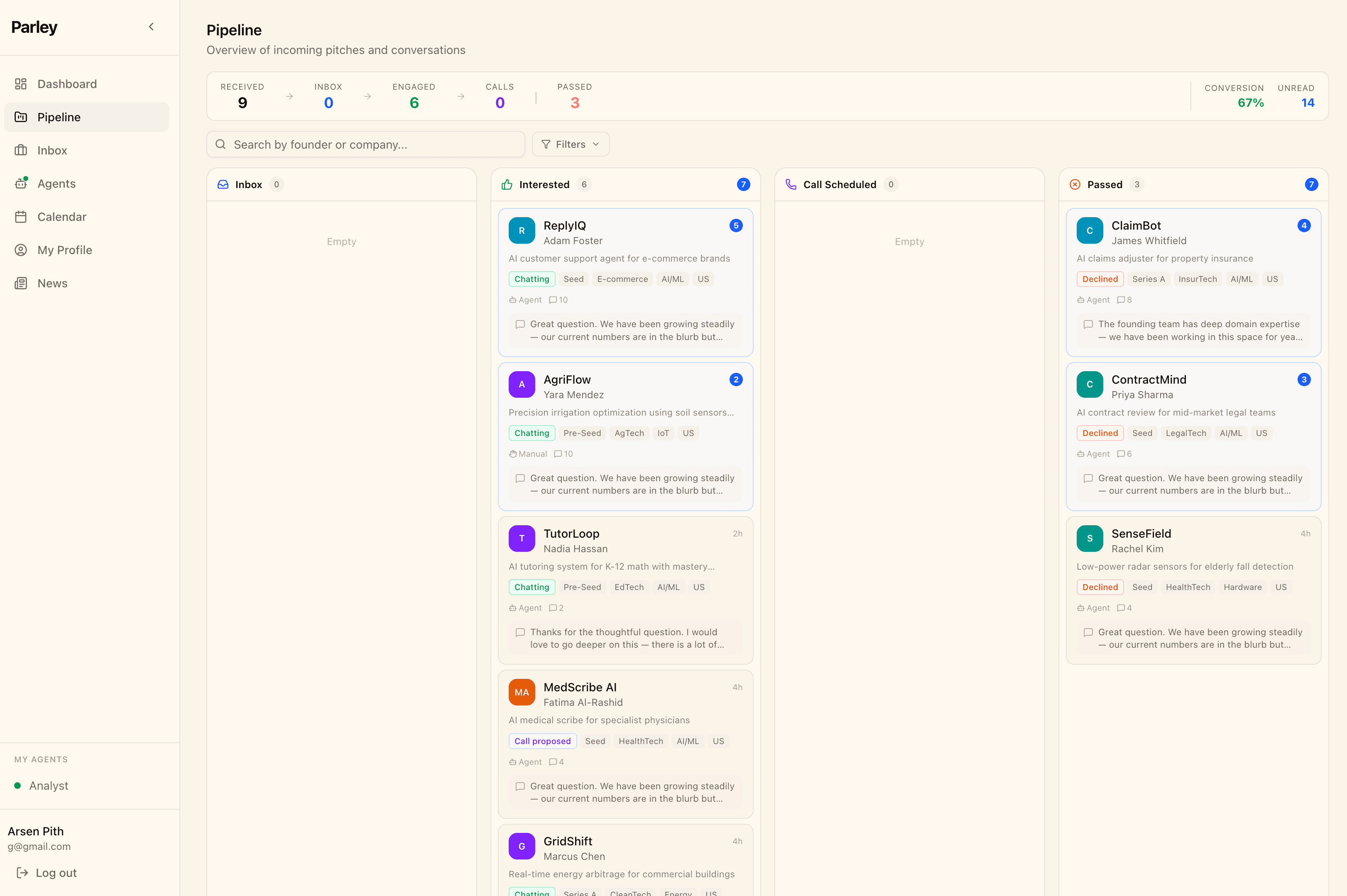Click the Call proposed badge on MedScribe AI
The height and width of the screenshot is (896, 1347).
(x=542, y=741)
